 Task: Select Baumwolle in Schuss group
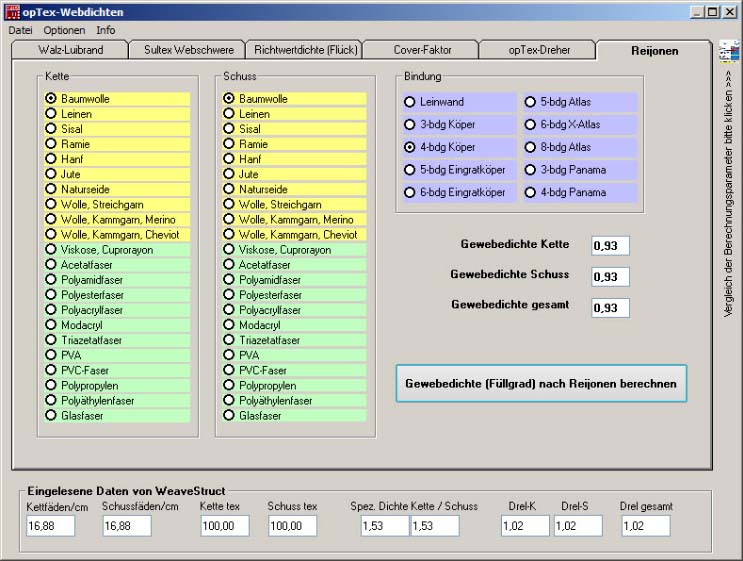[294, 99]
